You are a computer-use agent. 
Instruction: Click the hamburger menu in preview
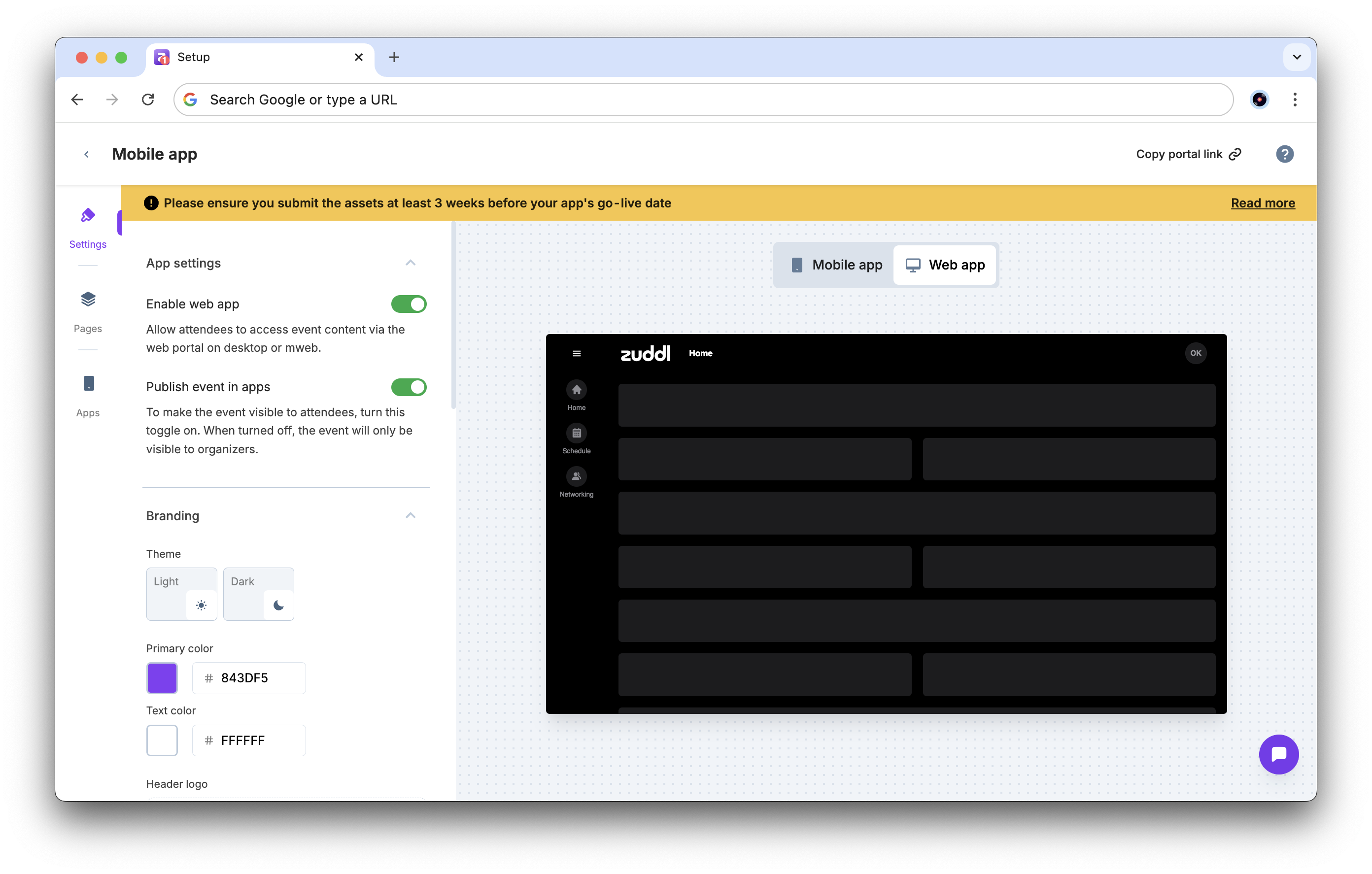(x=577, y=353)
